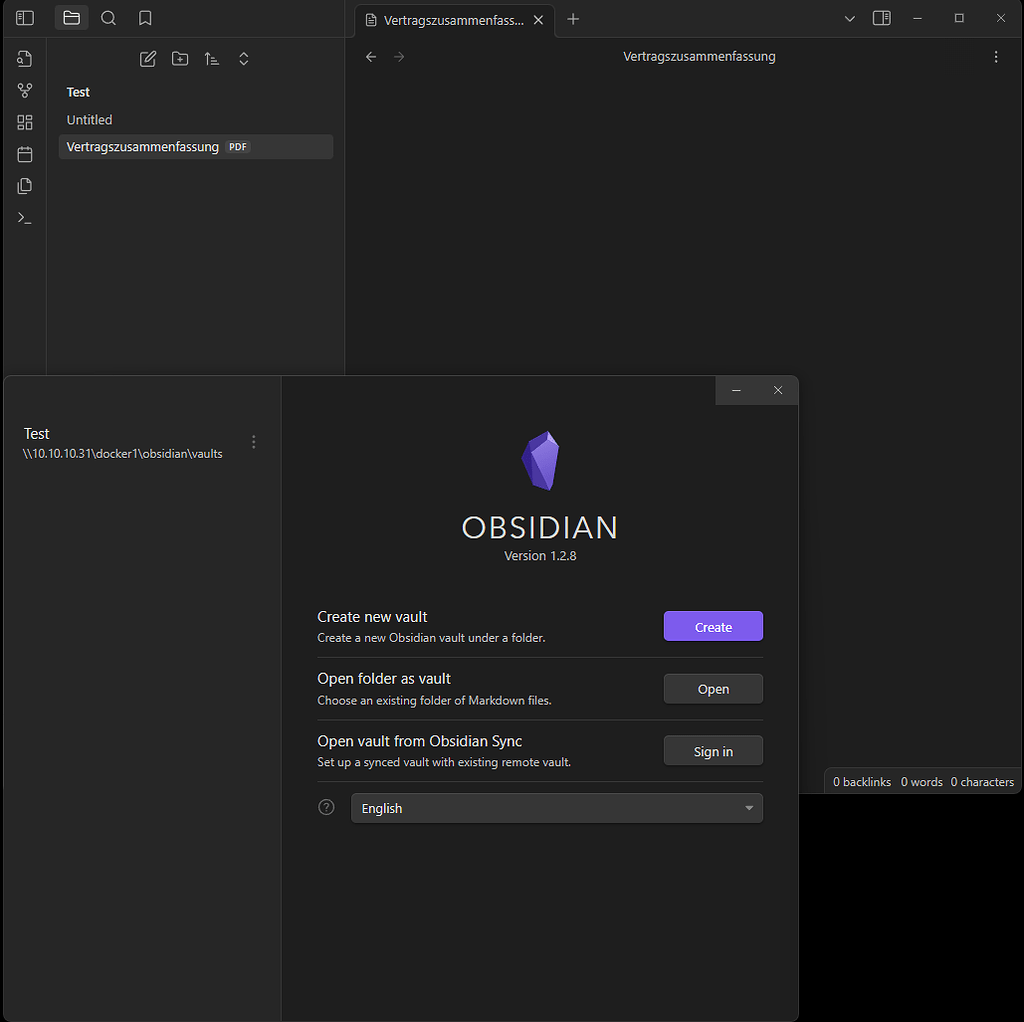Screen dimensions: 1024x1022
Task: Toggle right sidebar with split icon
Action: [x=881, y=18]
